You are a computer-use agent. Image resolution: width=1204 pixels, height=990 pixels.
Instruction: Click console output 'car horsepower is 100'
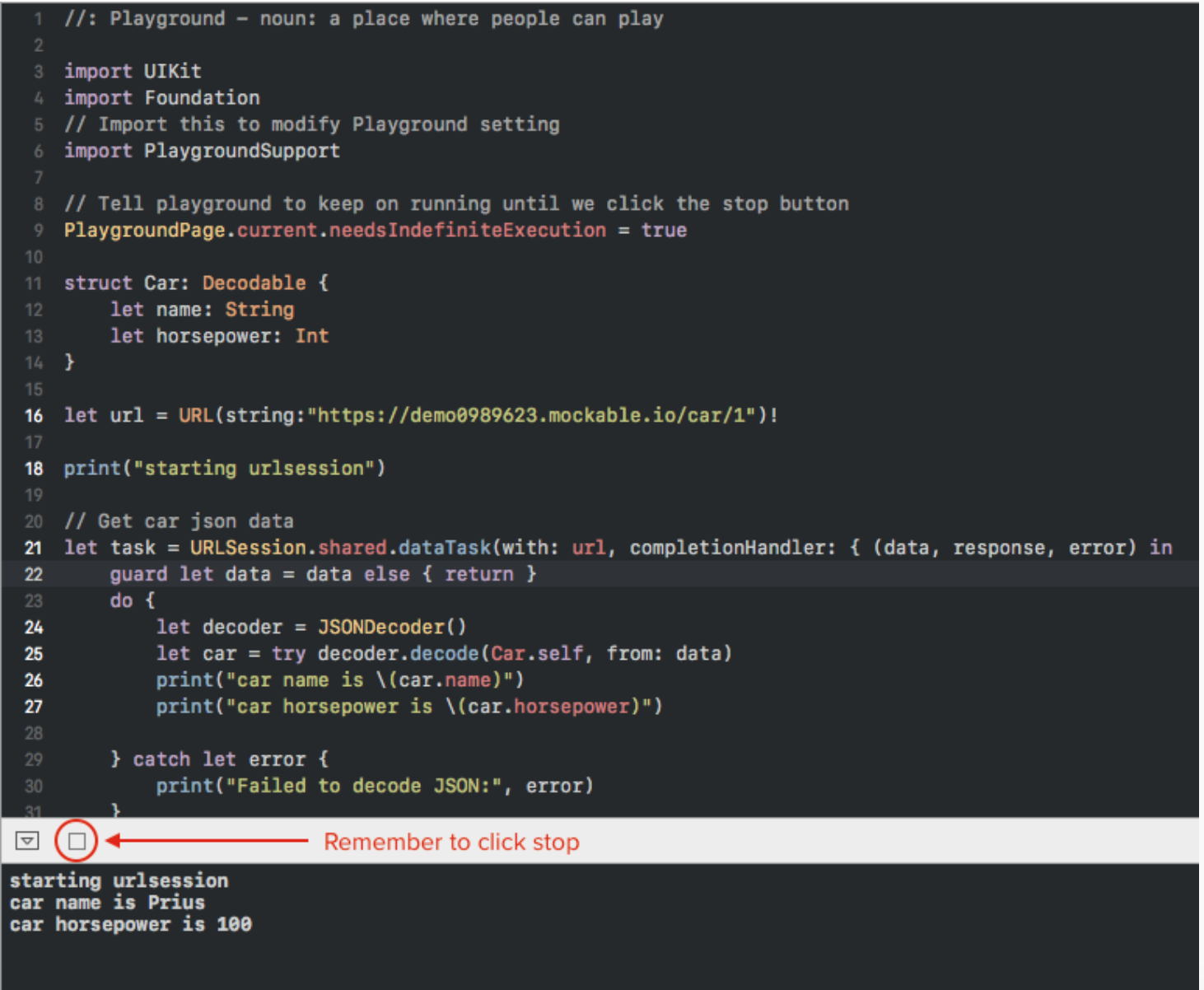(130, 925)
